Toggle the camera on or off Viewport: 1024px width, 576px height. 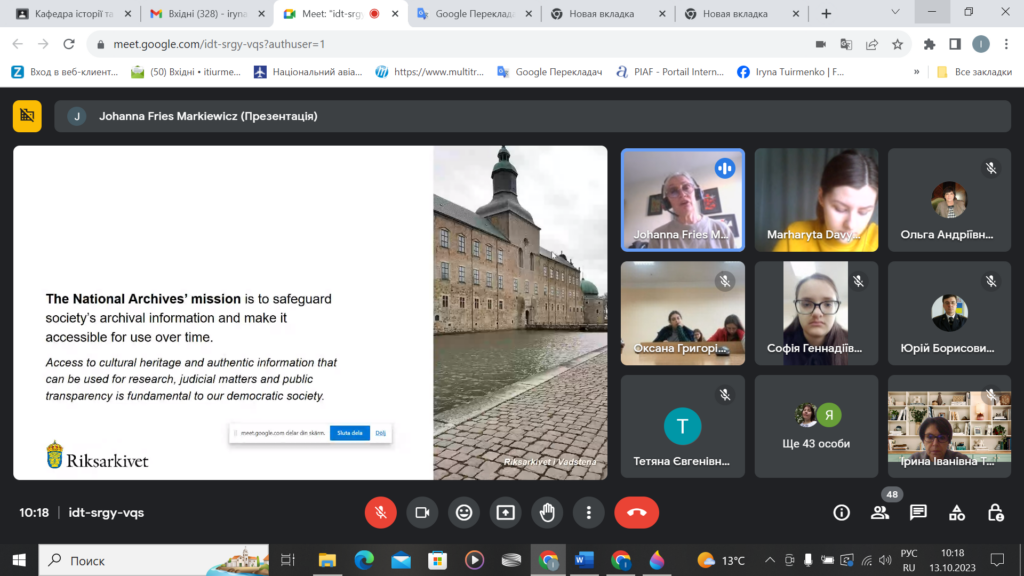[x=422, y=512]
